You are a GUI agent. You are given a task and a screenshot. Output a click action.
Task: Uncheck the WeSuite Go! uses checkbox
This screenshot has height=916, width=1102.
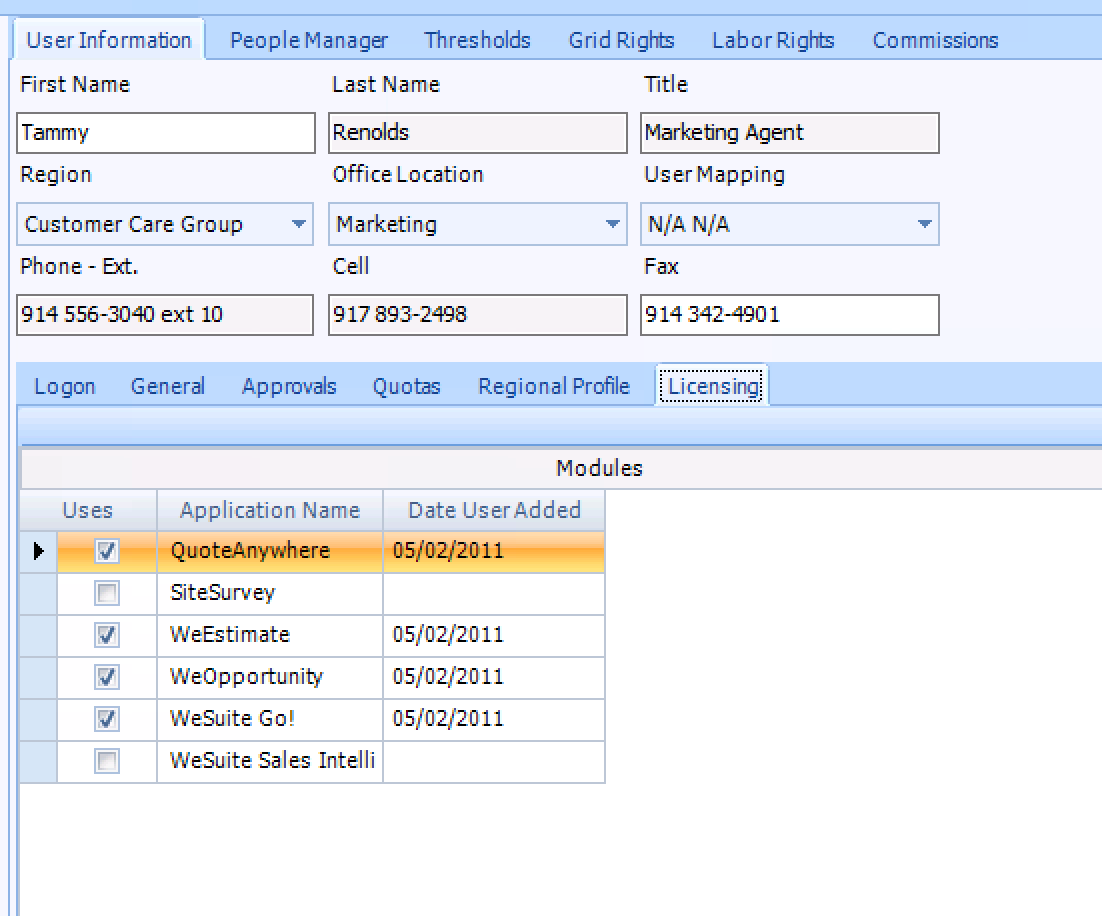(x=107, y=719)
